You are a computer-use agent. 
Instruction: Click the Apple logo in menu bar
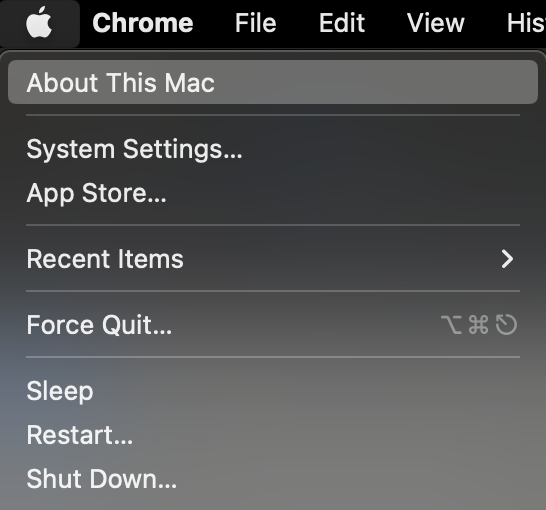point(39,22)
